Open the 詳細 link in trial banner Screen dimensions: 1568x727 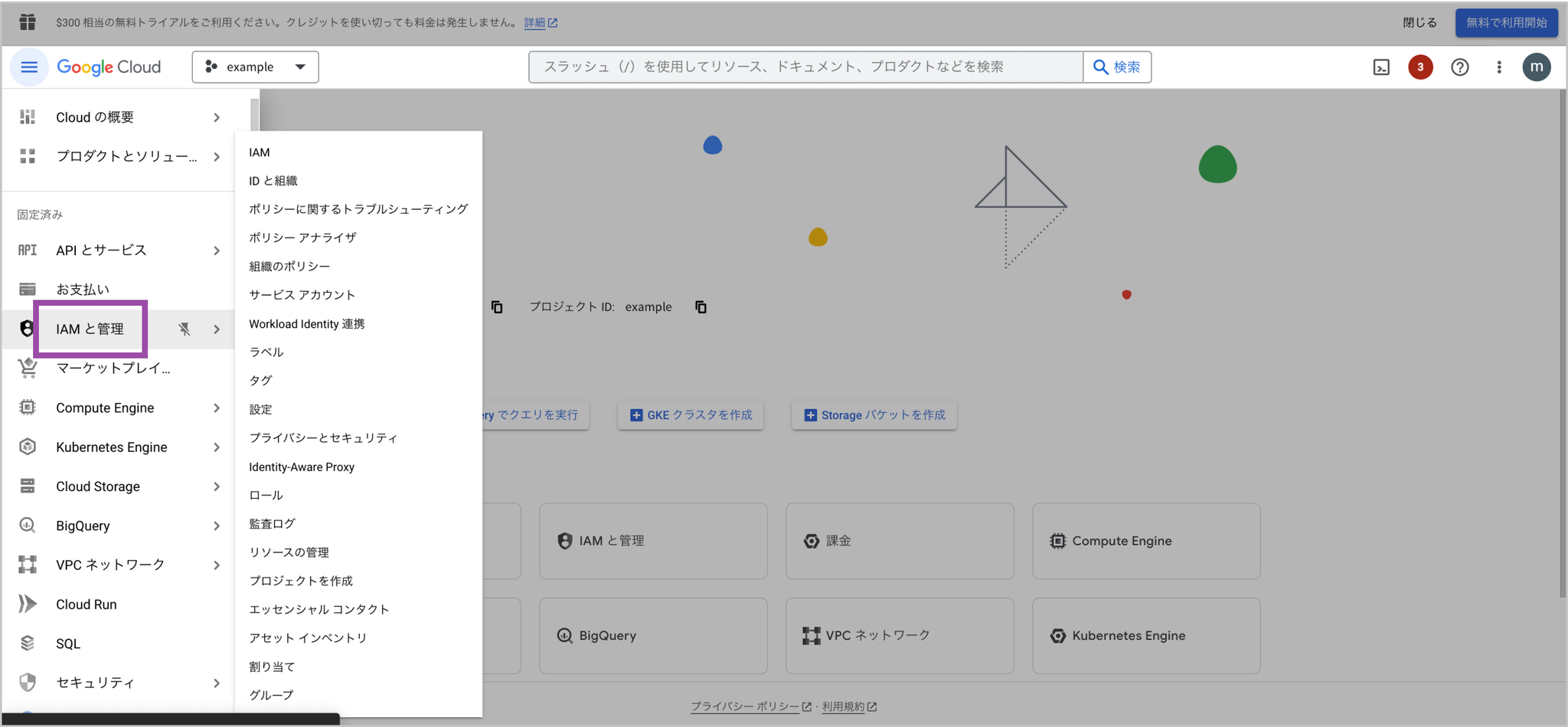[x=541, y=23]
